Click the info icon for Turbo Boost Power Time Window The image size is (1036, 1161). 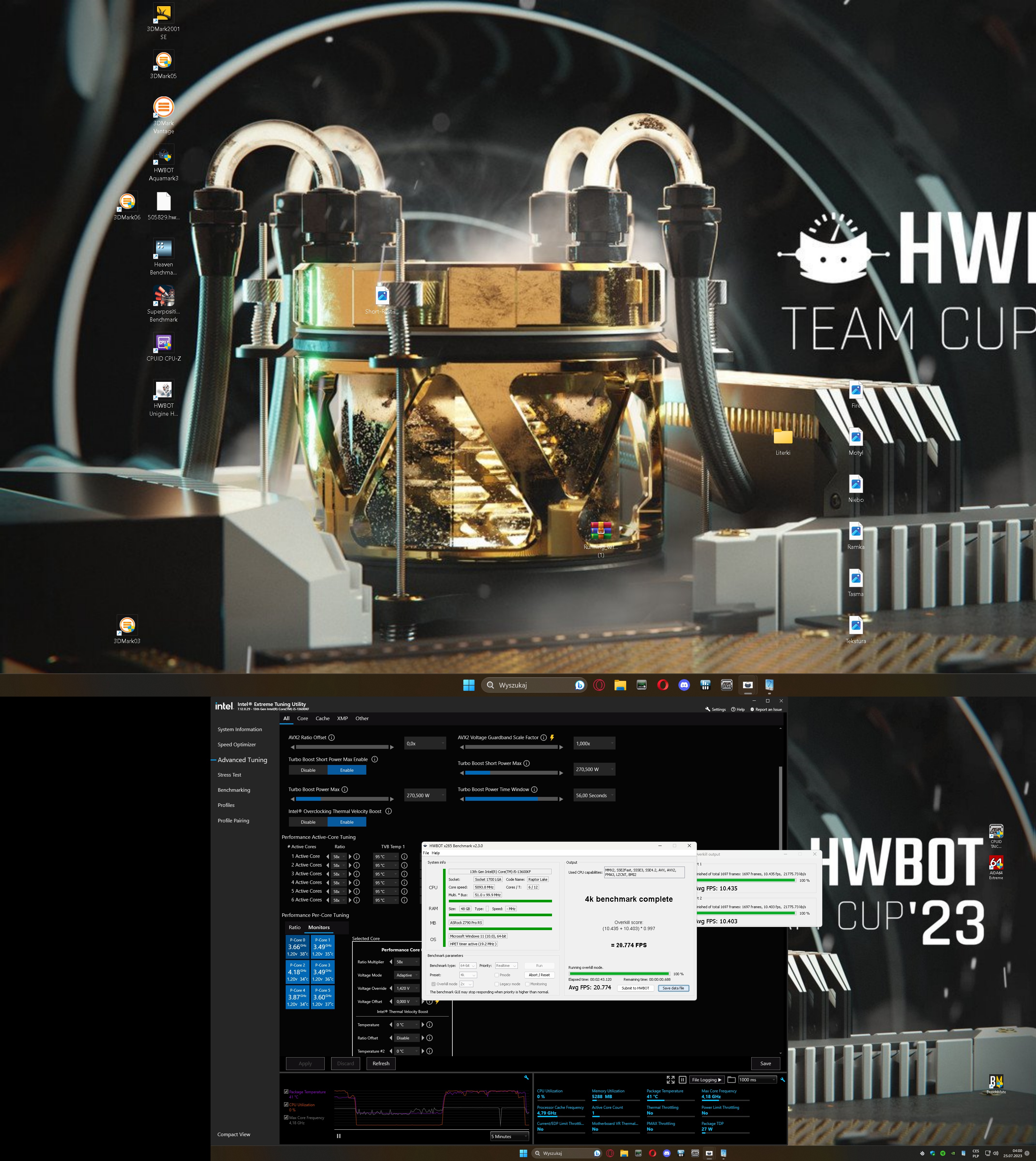coord(534,789)
